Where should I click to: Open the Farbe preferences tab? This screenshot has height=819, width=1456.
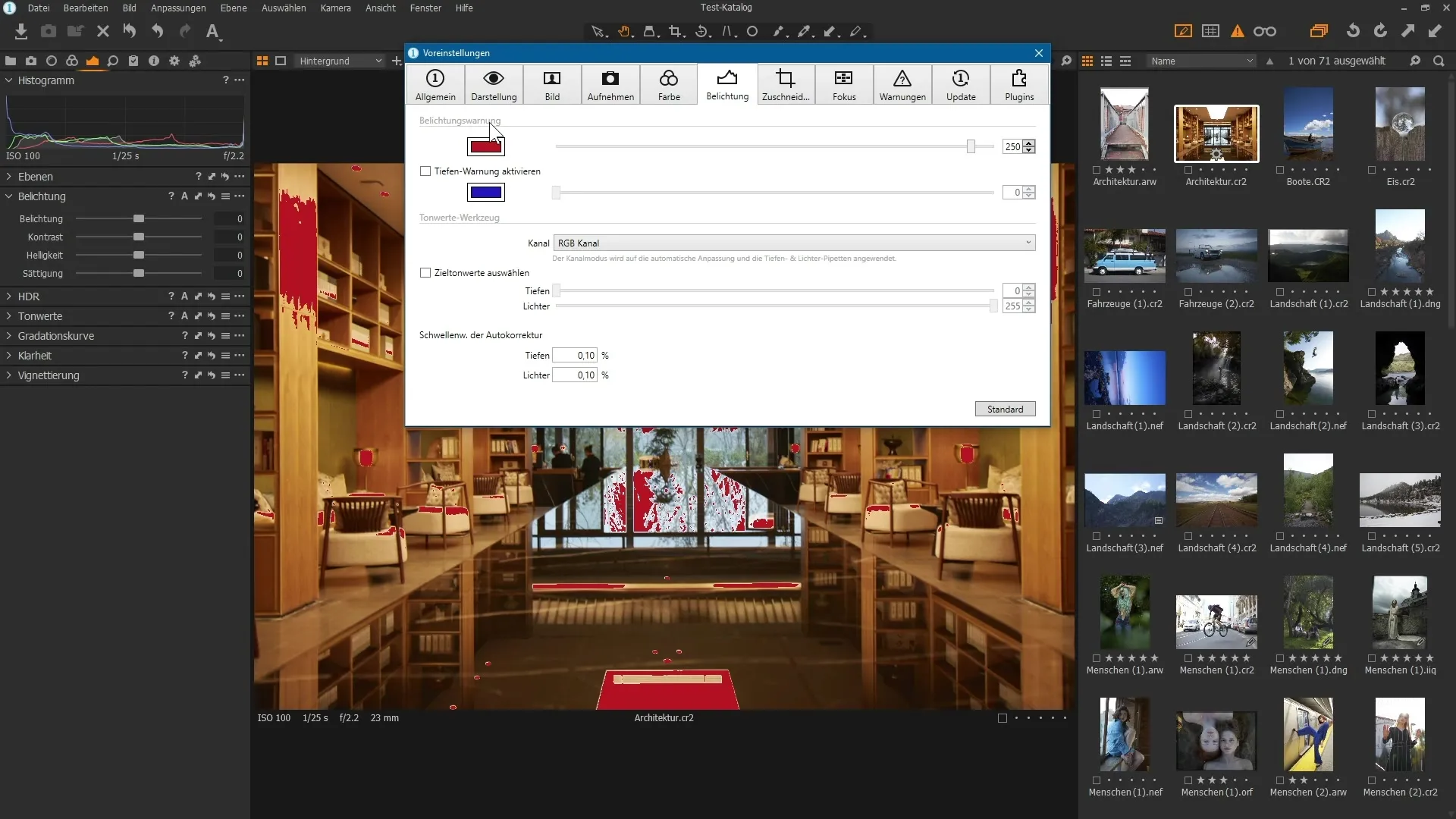click(x=669, y=84)
